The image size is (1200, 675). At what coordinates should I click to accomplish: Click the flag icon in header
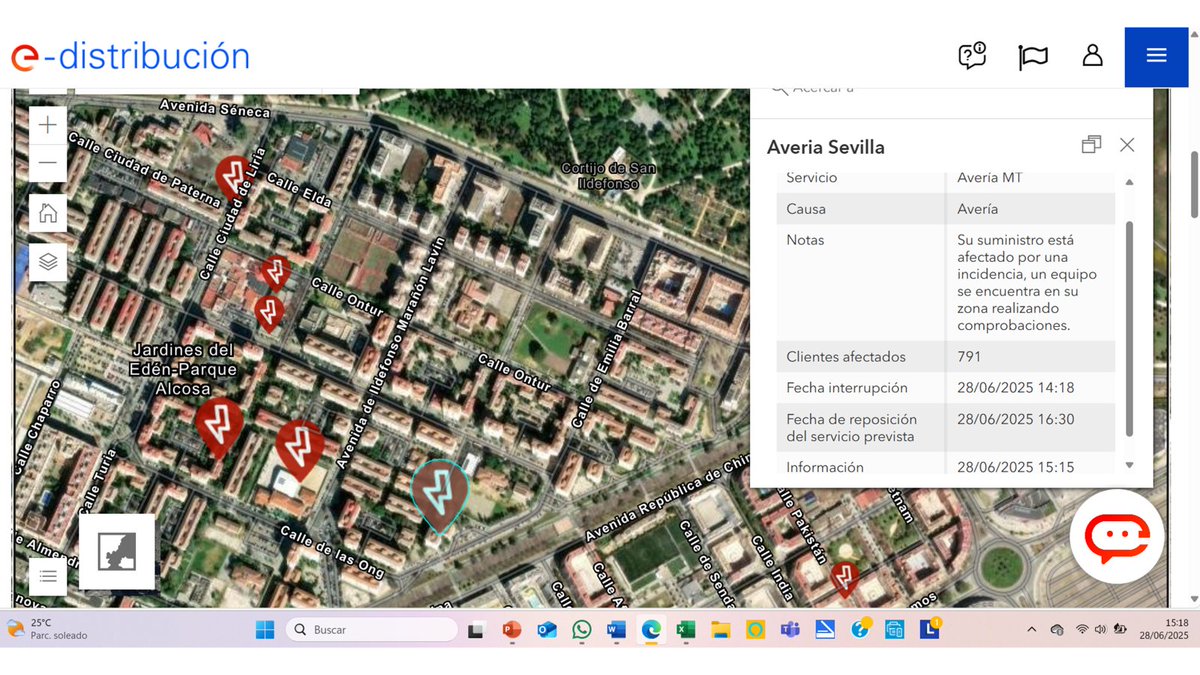[1033, 57]
